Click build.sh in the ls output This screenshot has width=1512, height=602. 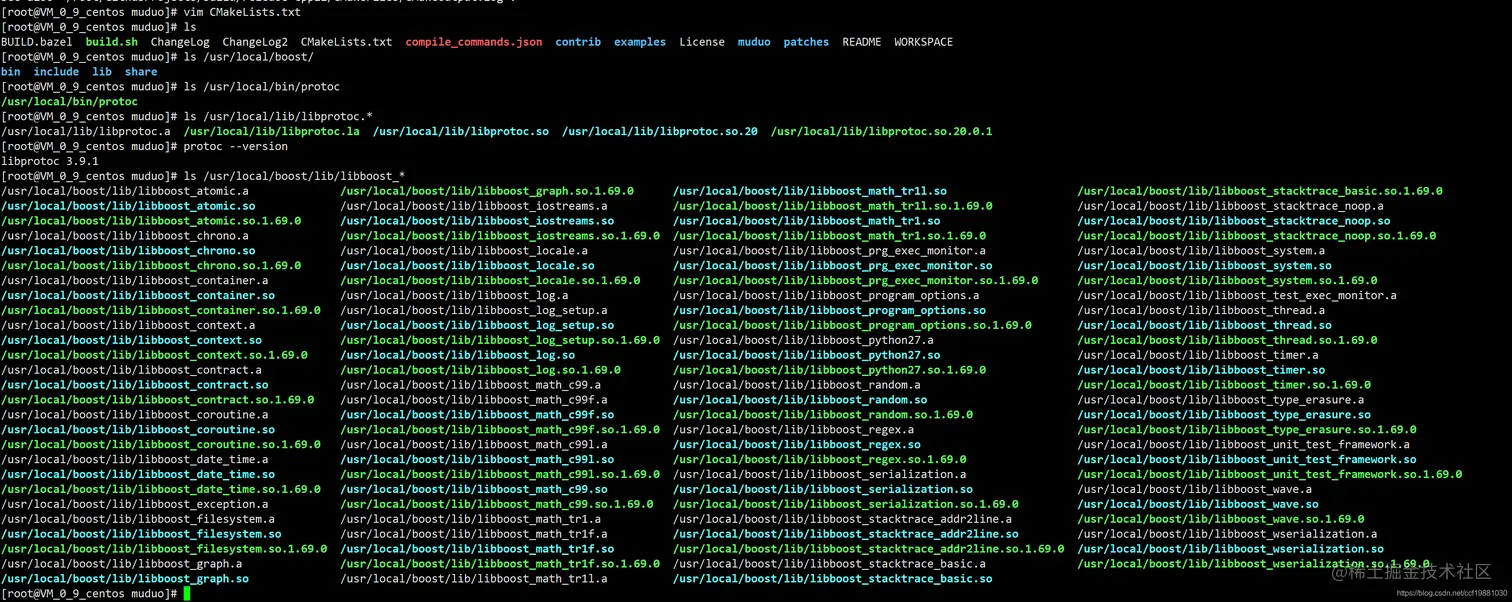(112, 42)
